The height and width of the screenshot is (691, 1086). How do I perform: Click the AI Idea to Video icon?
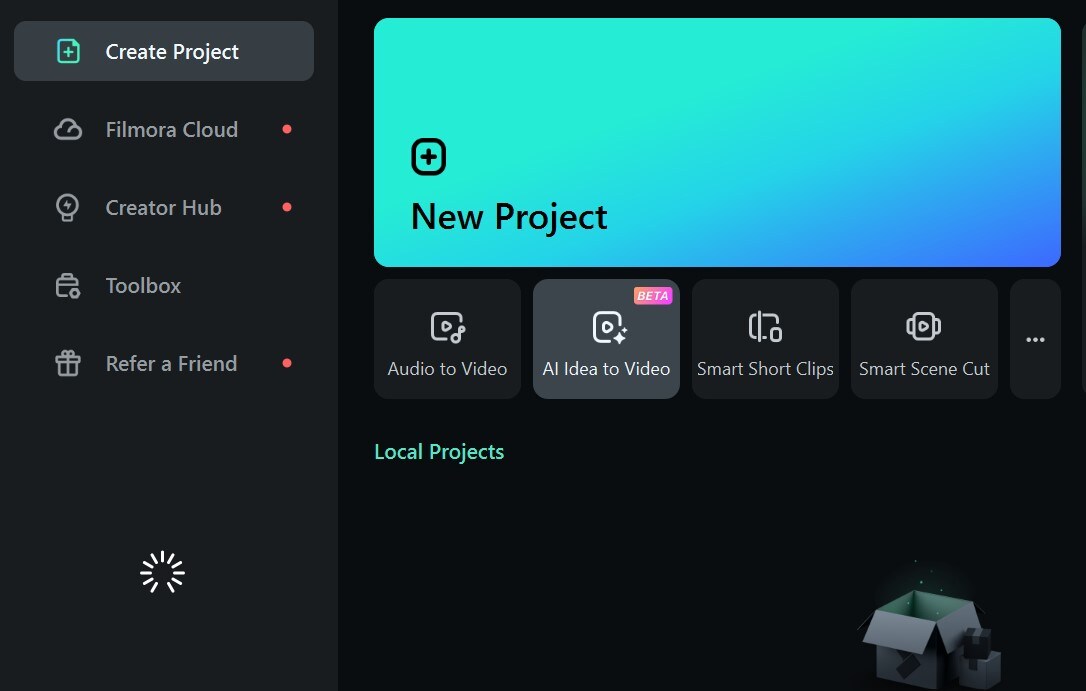609,327
